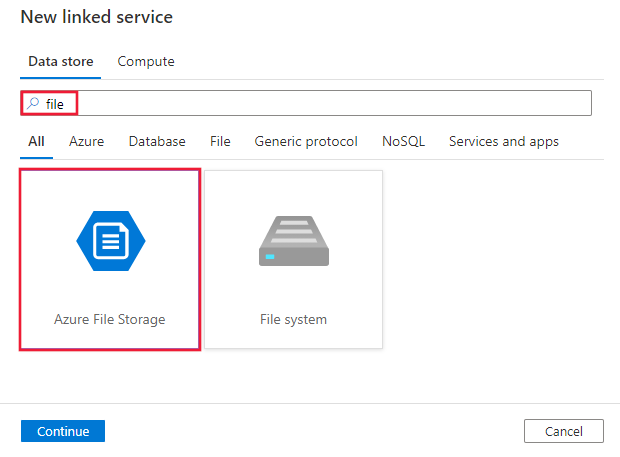Click the 'Azure File Storage' label text
This screenshot has height=457, width=620.
pyautogui.click(x=110, y=320)
